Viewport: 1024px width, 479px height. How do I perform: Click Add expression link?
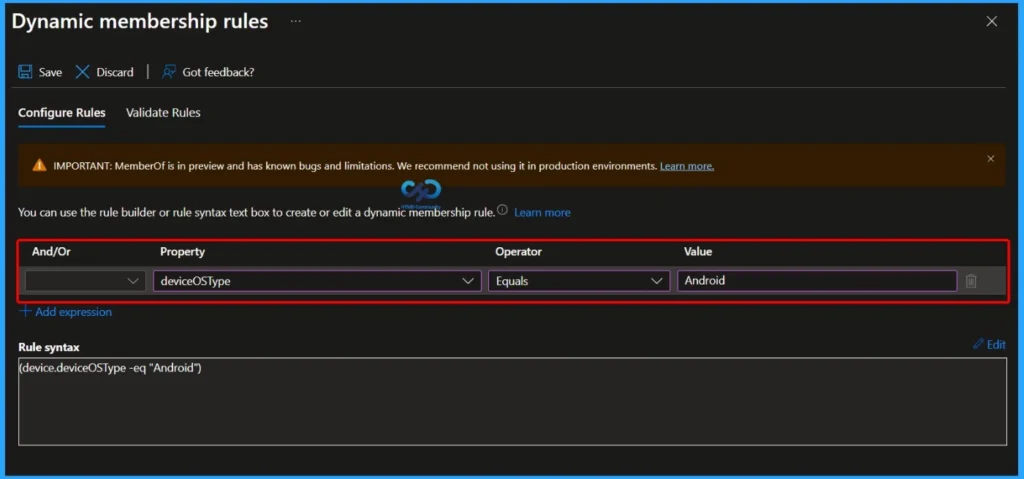coord(73,312)
